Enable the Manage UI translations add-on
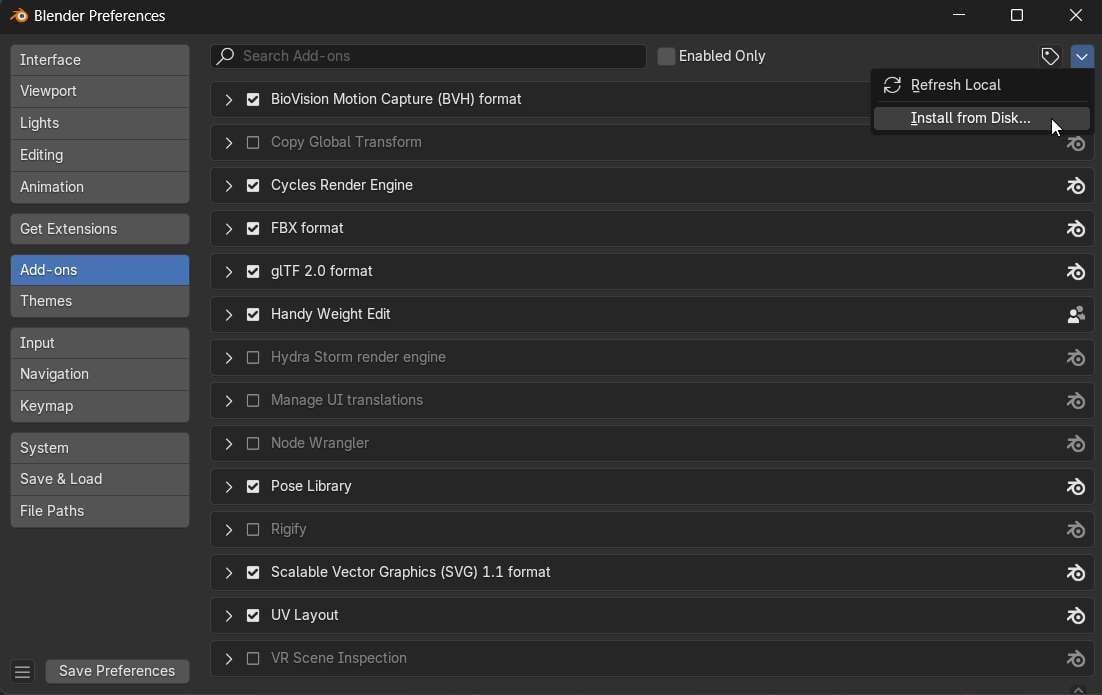This screenshot has width=1102, height=695. point(253,401)
